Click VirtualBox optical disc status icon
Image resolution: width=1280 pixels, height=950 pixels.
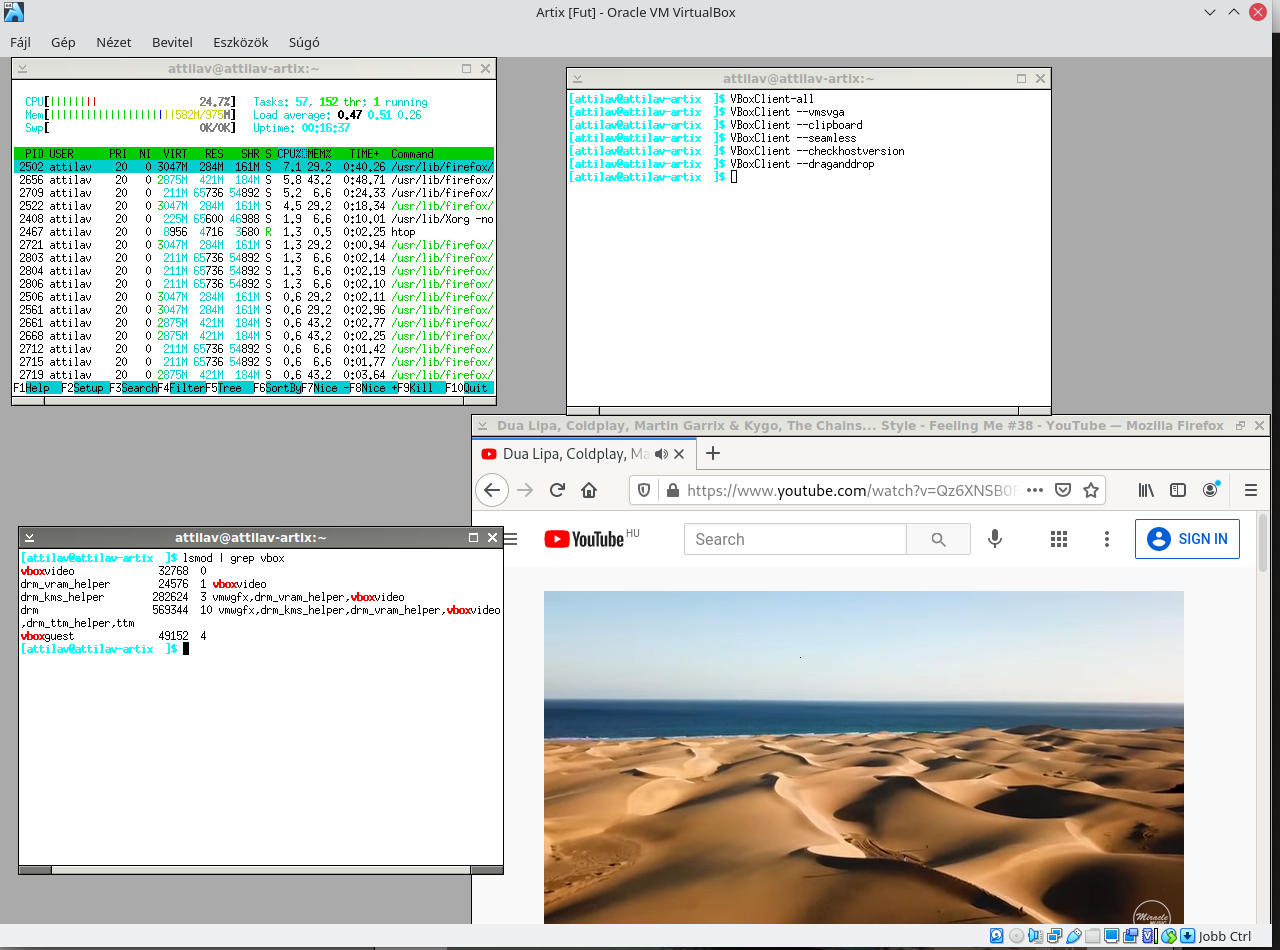pyautogui.click(x=1017, y=936)
